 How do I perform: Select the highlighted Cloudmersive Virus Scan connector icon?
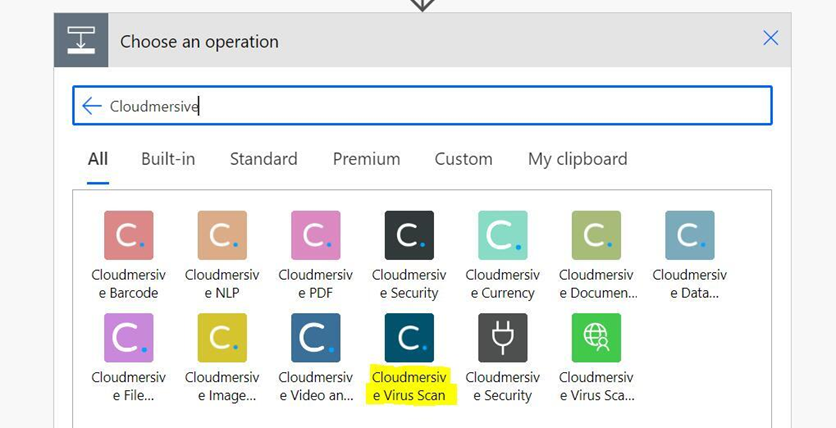pyautogui.click(x=409, y=337)
